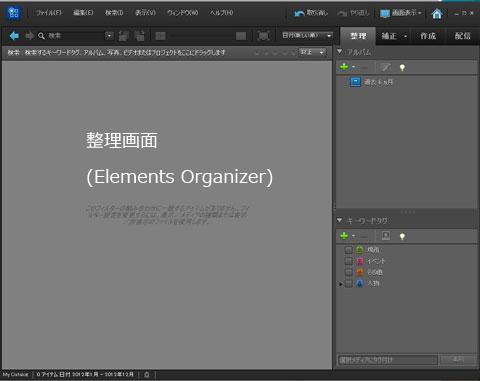480x381 pixels.
Task: Click the full screen view icon
Action: tap(263, 36)
